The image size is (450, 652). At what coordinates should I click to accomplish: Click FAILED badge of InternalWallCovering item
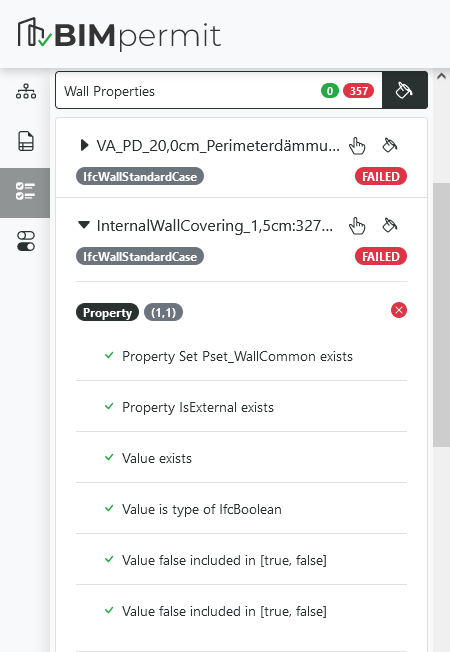point(381,257)
